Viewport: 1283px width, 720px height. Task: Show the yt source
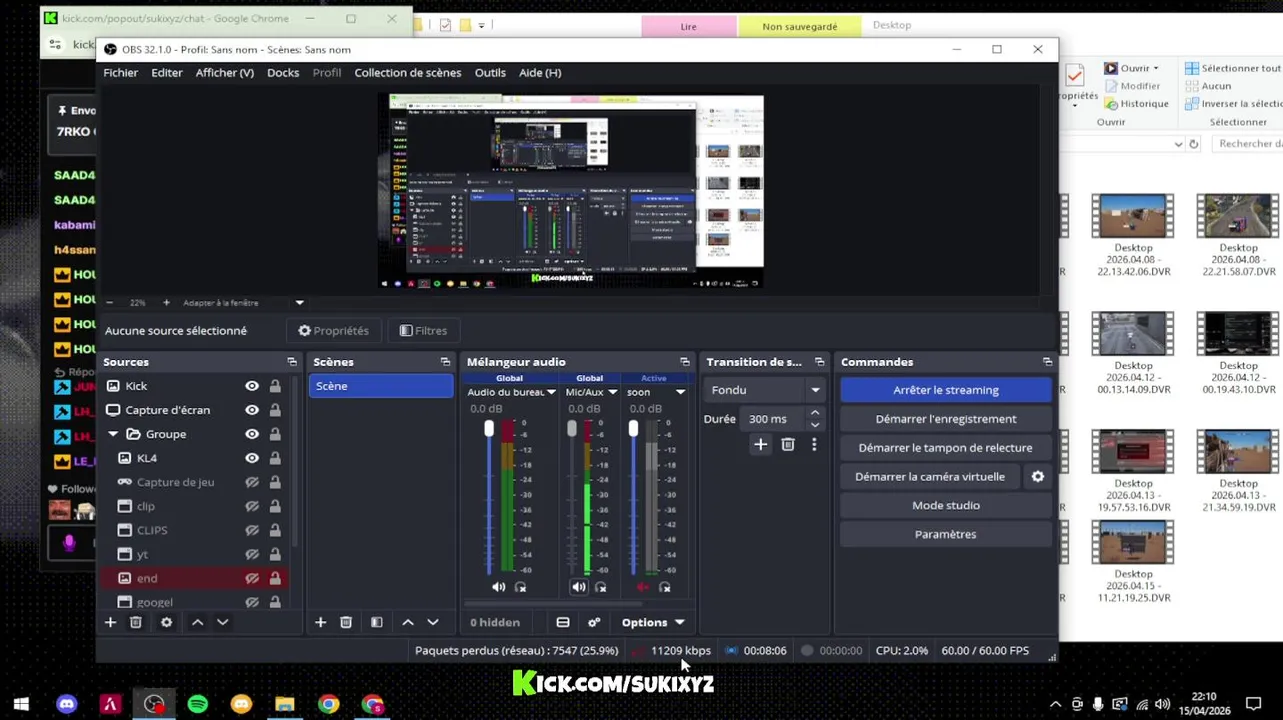[x=252, y=554]
